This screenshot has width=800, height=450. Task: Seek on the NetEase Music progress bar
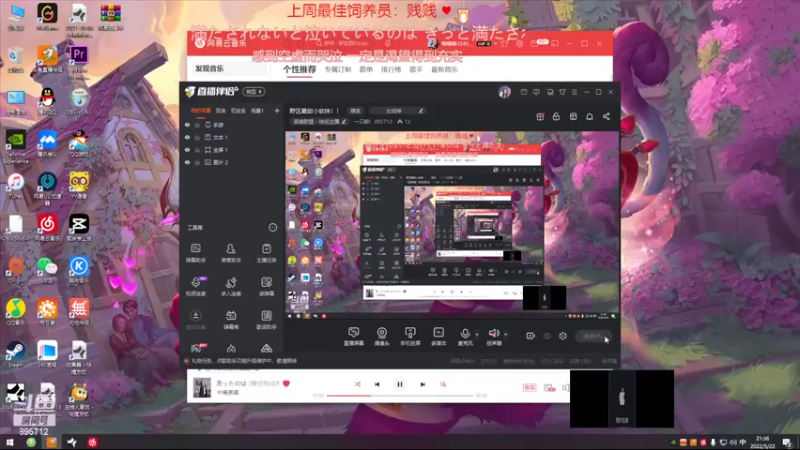point(400,395)
